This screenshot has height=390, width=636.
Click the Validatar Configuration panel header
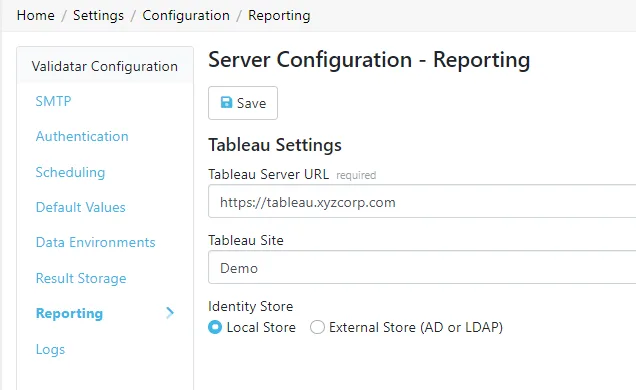(105, 66)
